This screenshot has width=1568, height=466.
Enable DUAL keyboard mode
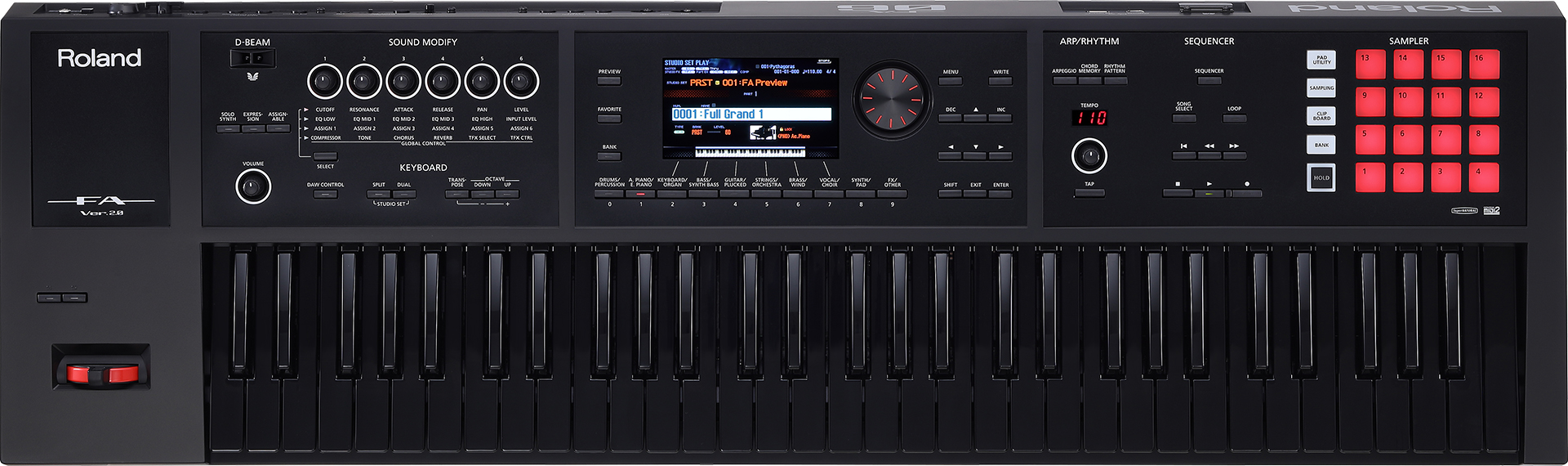click(x=404, y=195)
